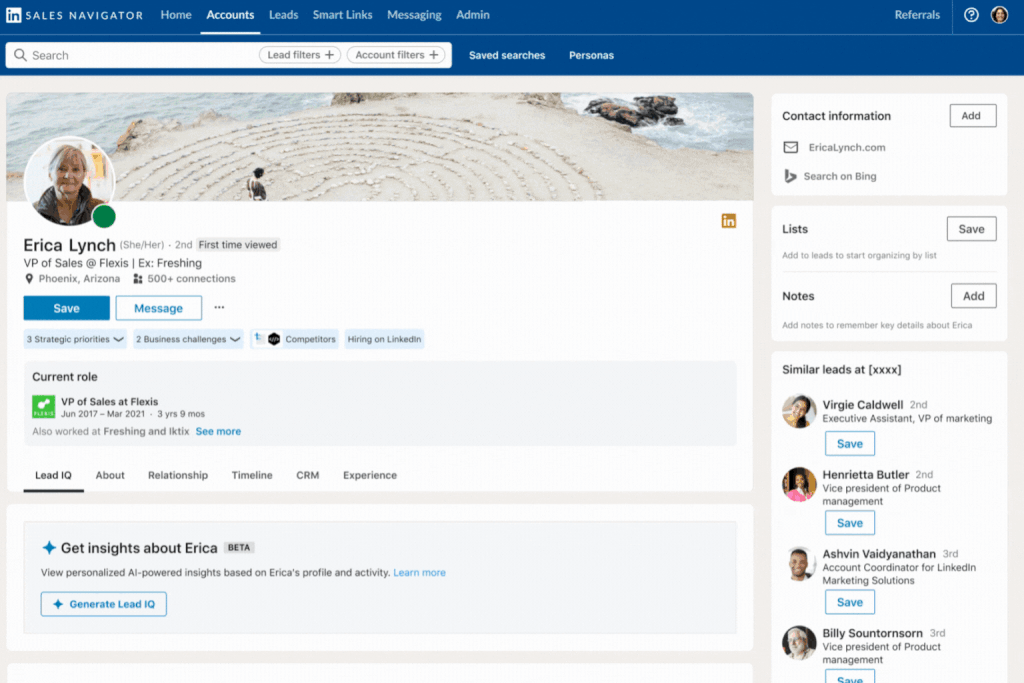1024x683 pixels.
Task: Save Virgie Caldwell as a lead
Action: 850,443
